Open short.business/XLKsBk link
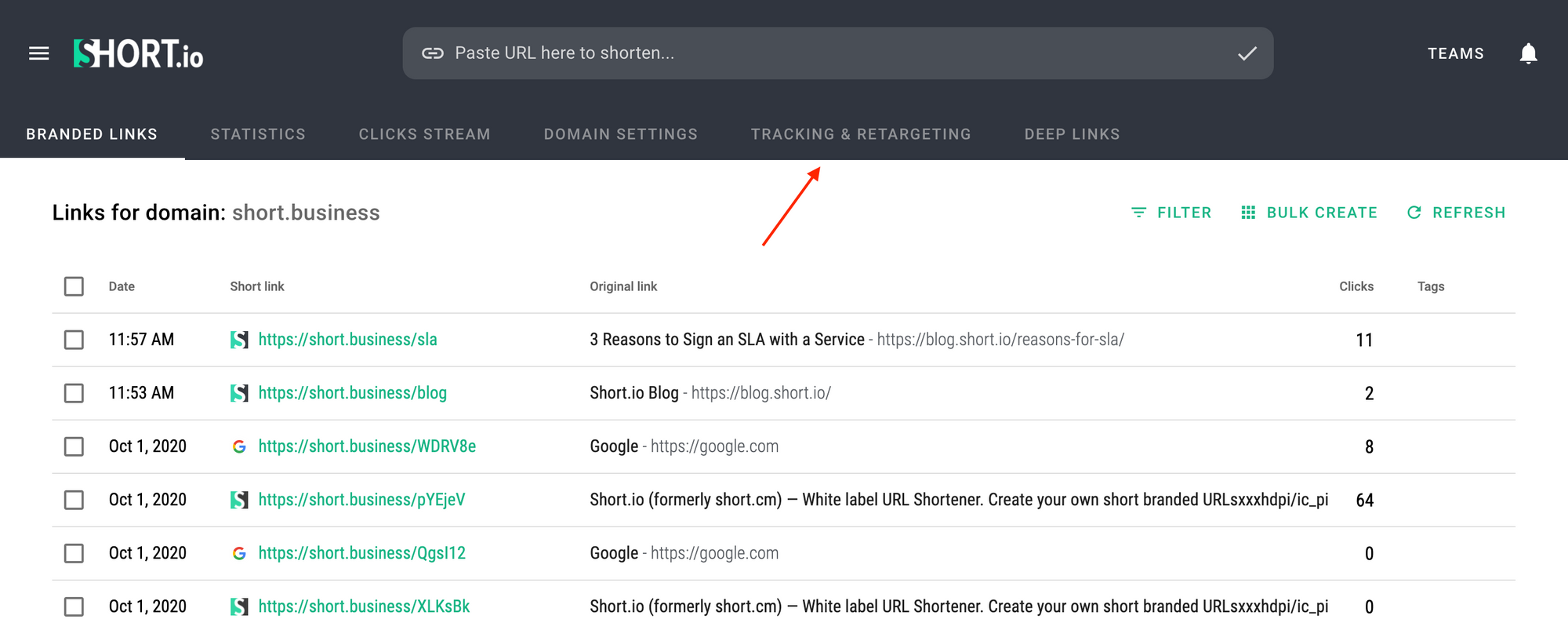1568x630 pixels. (364, 606)
